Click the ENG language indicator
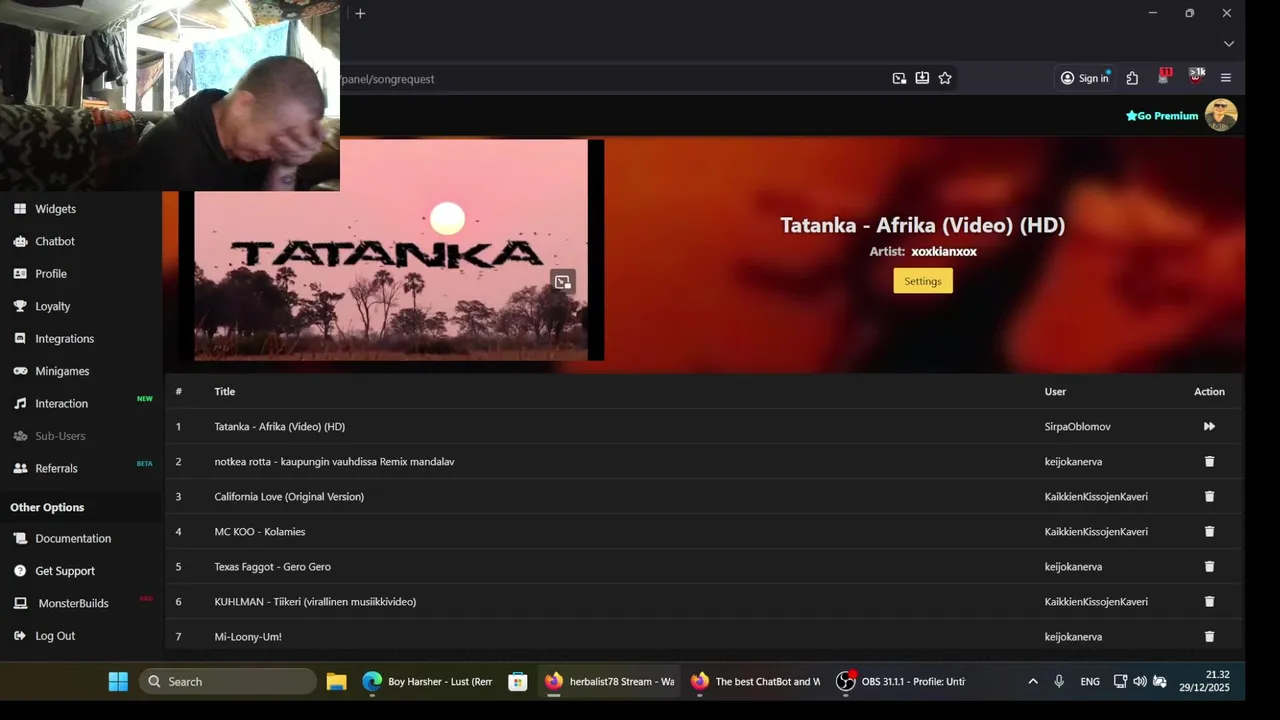 point(1090,681)
